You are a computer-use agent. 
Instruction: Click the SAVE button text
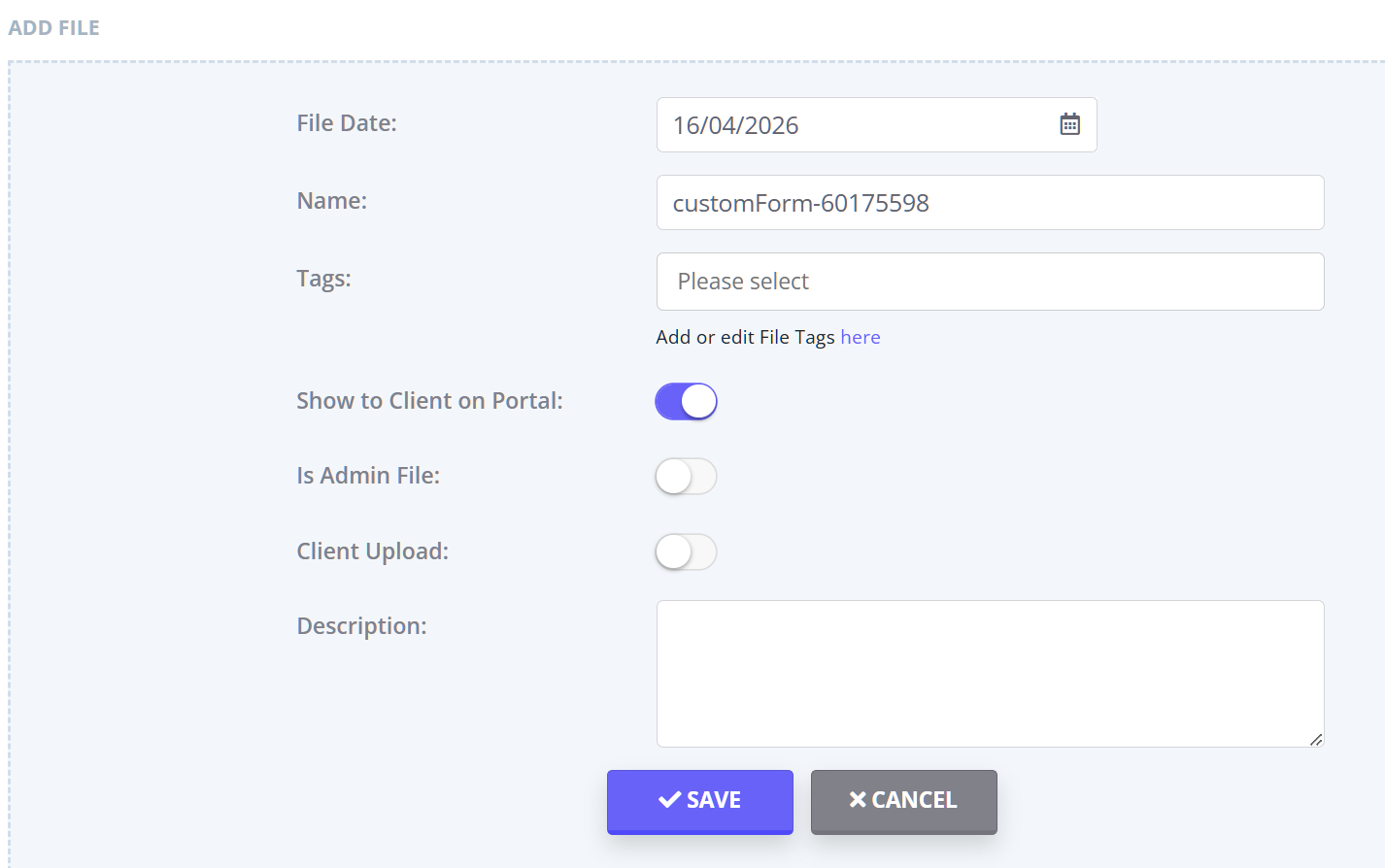[714, 800]
